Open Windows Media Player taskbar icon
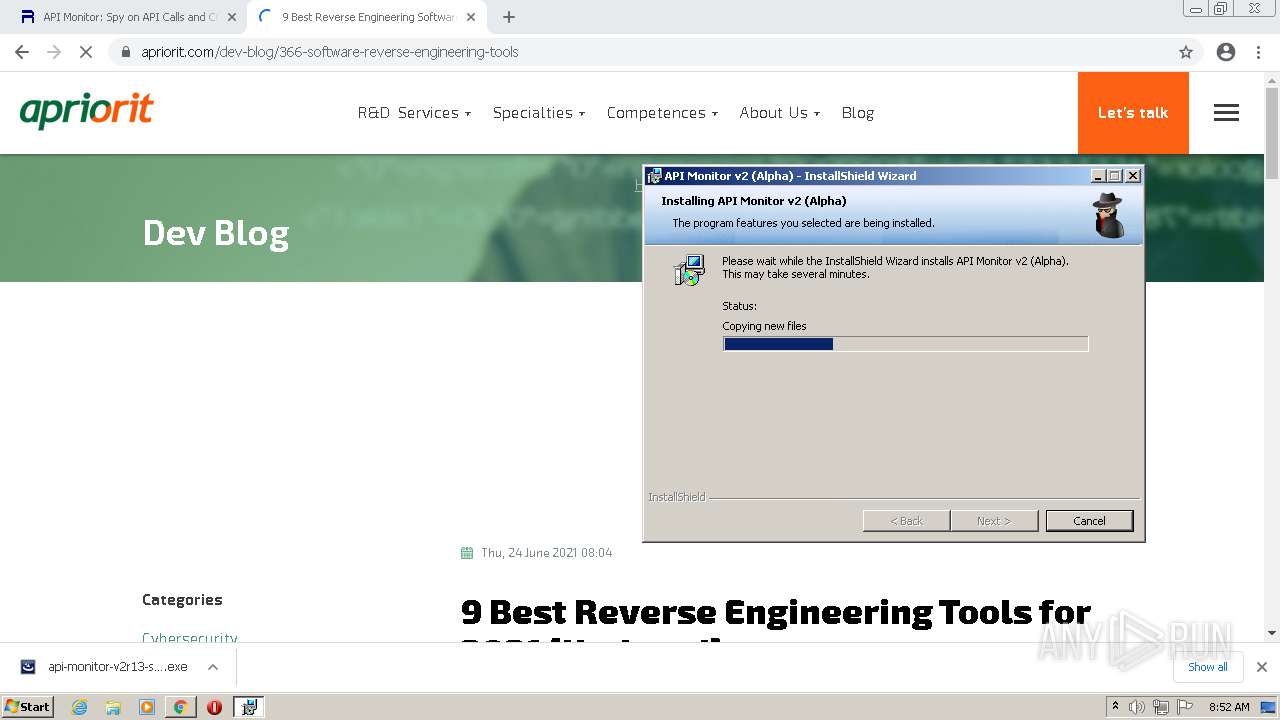Screen dimensions: 1280x720 147,707
